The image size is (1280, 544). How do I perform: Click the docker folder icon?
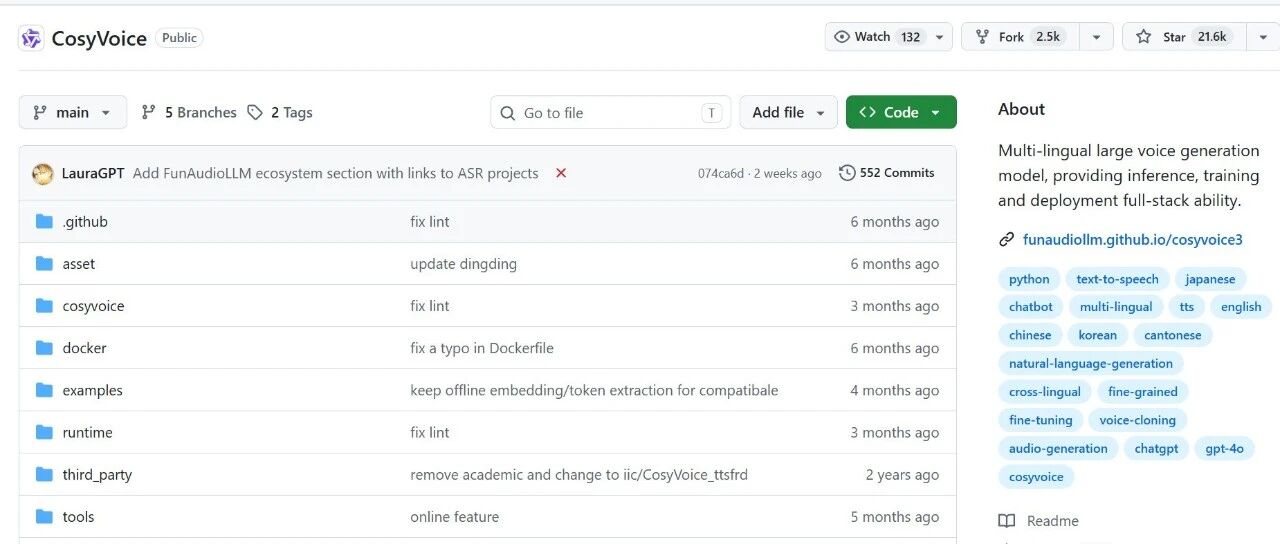click(44, 348)
